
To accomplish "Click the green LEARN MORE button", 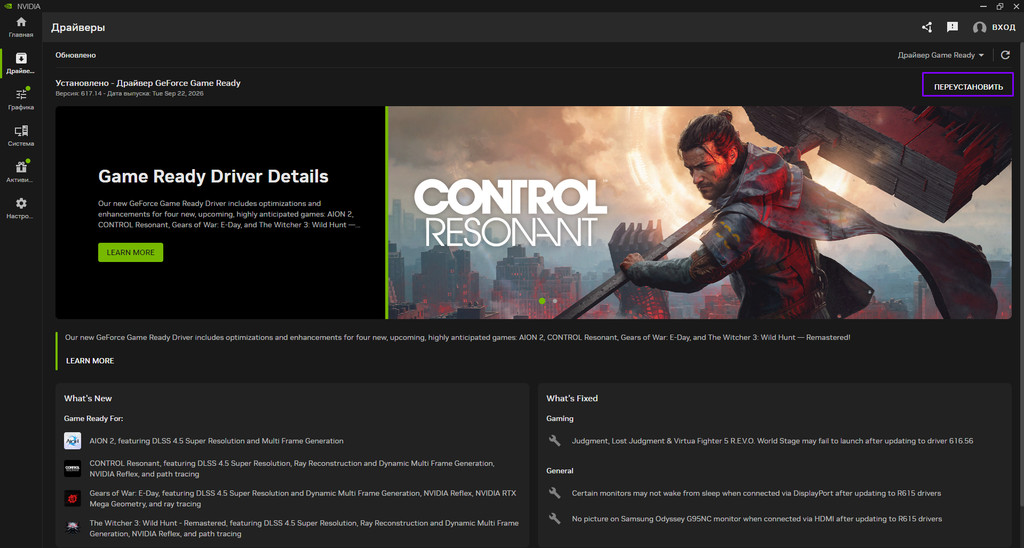I will pos(131,252).
